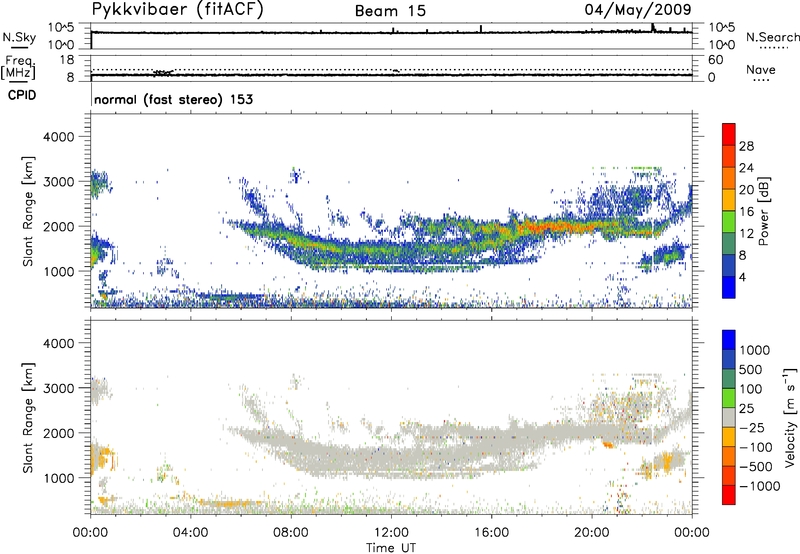
Task: Select the '20' label on the Power colorbar
Action: click(x=746, y=190)
